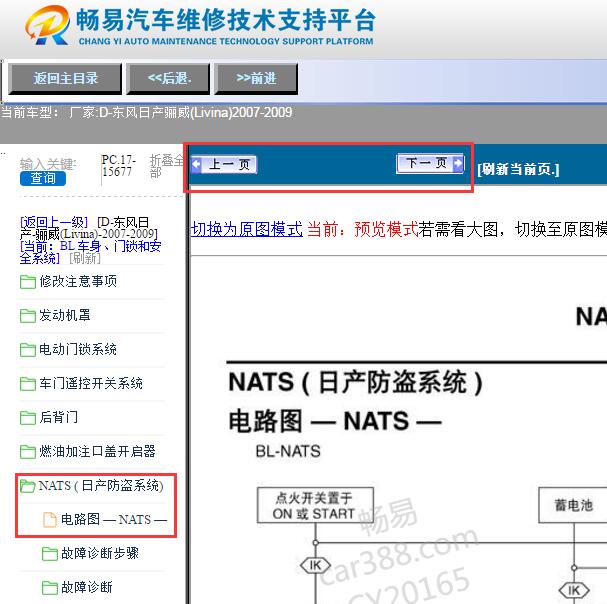Click the folder icon beside 燃油加注口盖开启器
This screenshot has width=607, height=604.
(28, 452)
